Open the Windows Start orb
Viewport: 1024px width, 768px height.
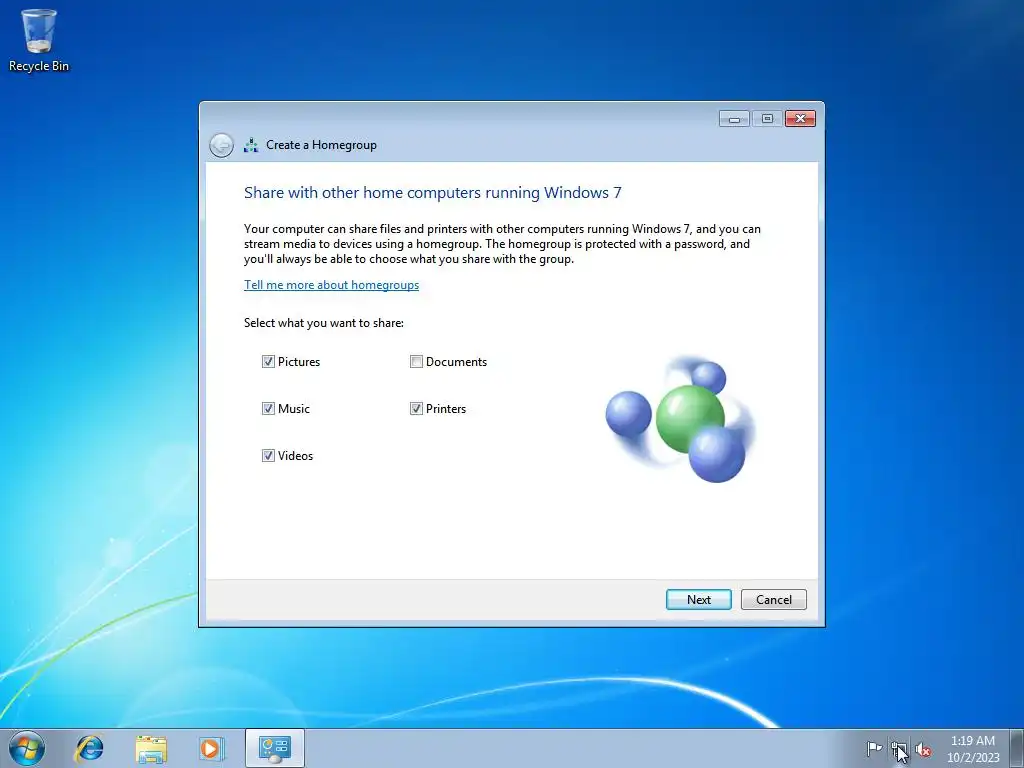27,748
